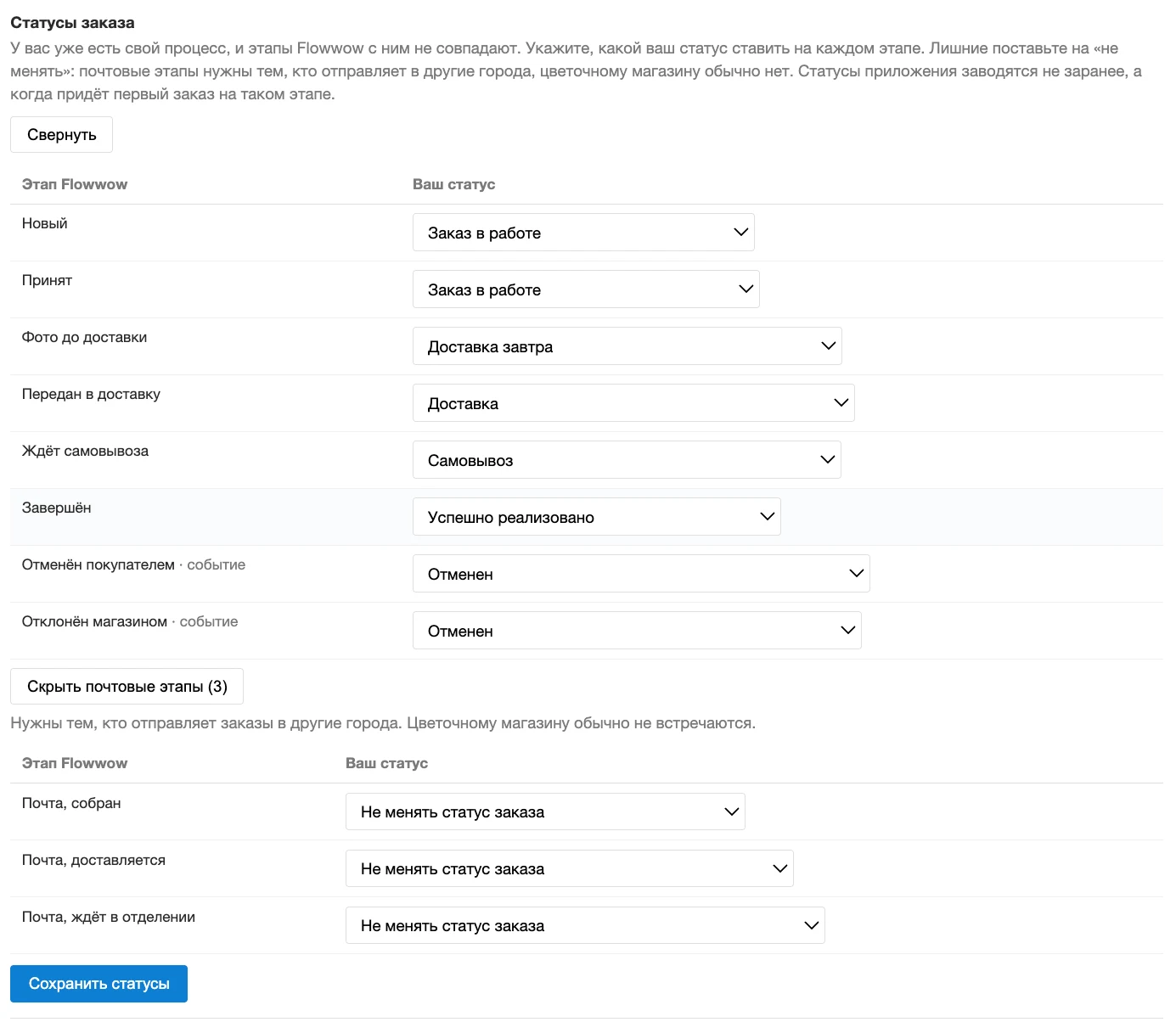Click the Новый stage label
The width and height of the screenshot is (1176, 1022).
coord(45,223)
